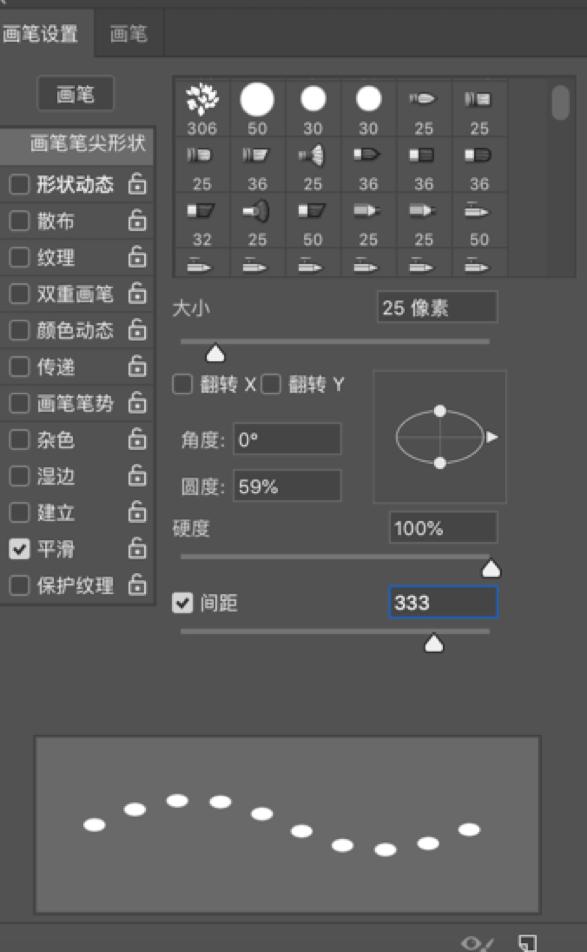Enable the 双重画笔 checkbox

(x=19, y=293)
